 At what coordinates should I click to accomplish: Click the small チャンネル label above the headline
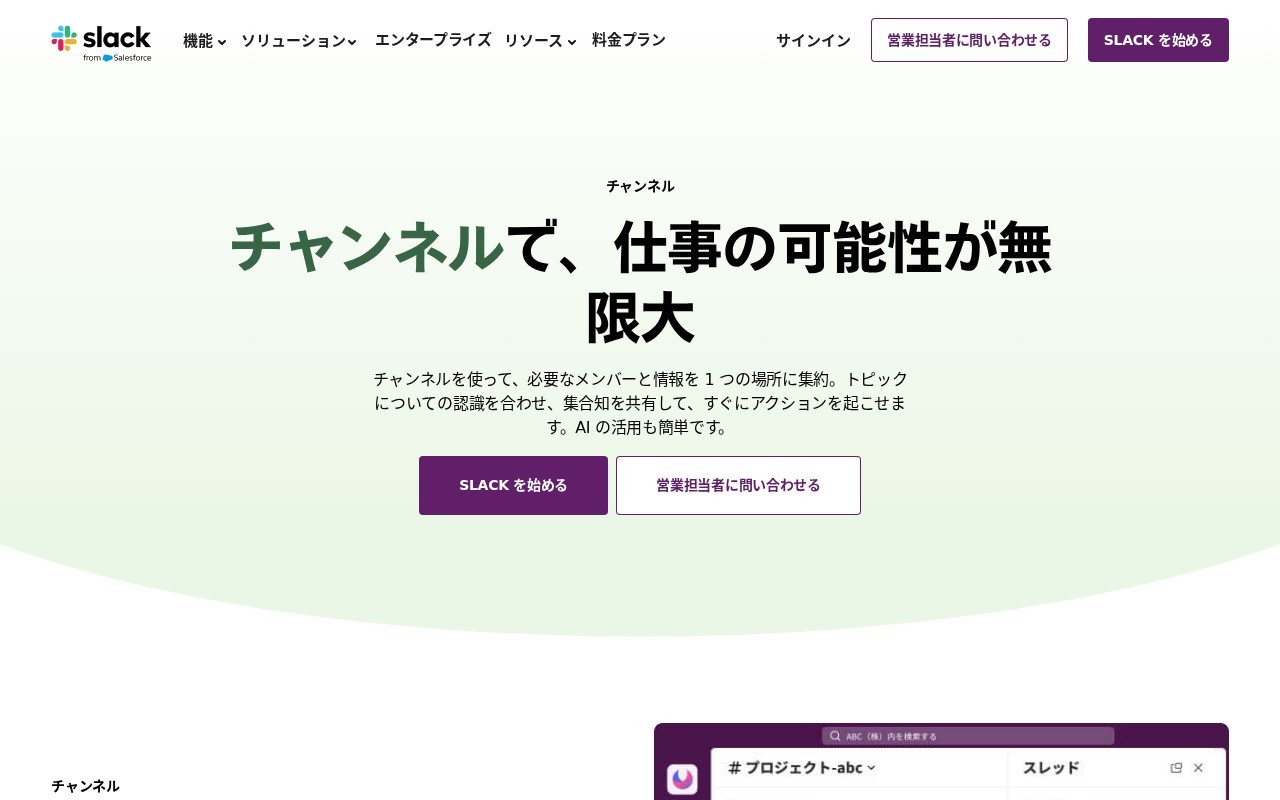640,186
